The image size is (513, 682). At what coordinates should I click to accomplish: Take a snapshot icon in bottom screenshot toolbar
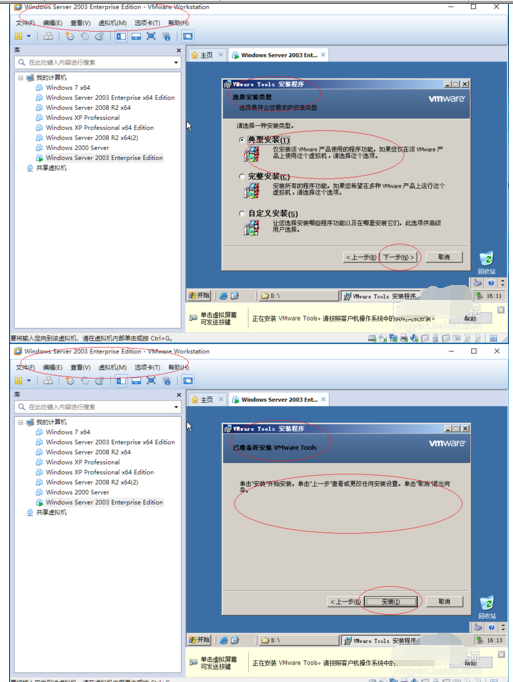click(70, 381)
